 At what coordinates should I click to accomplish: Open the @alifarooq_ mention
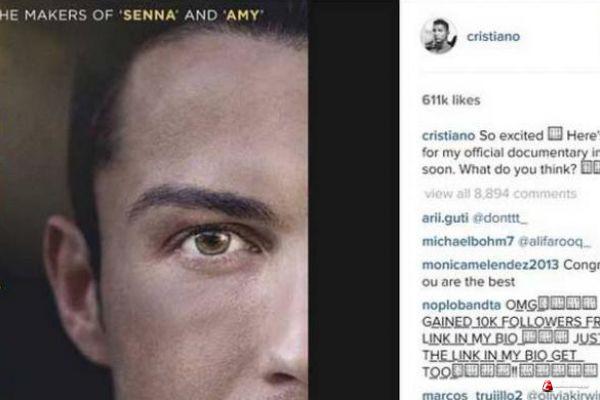[x=554, y=242]
